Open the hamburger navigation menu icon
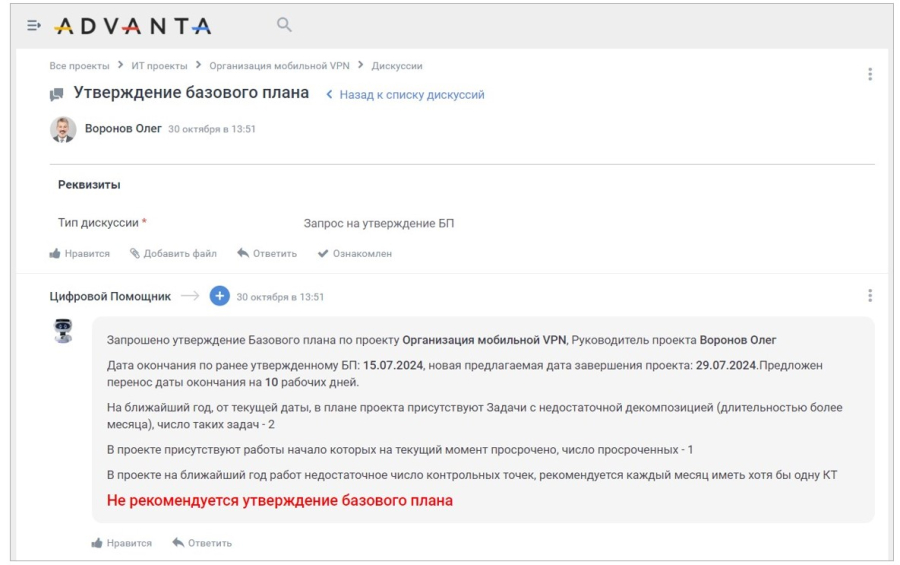This screenshot has width=900, height=565. (x=34, y=25)
